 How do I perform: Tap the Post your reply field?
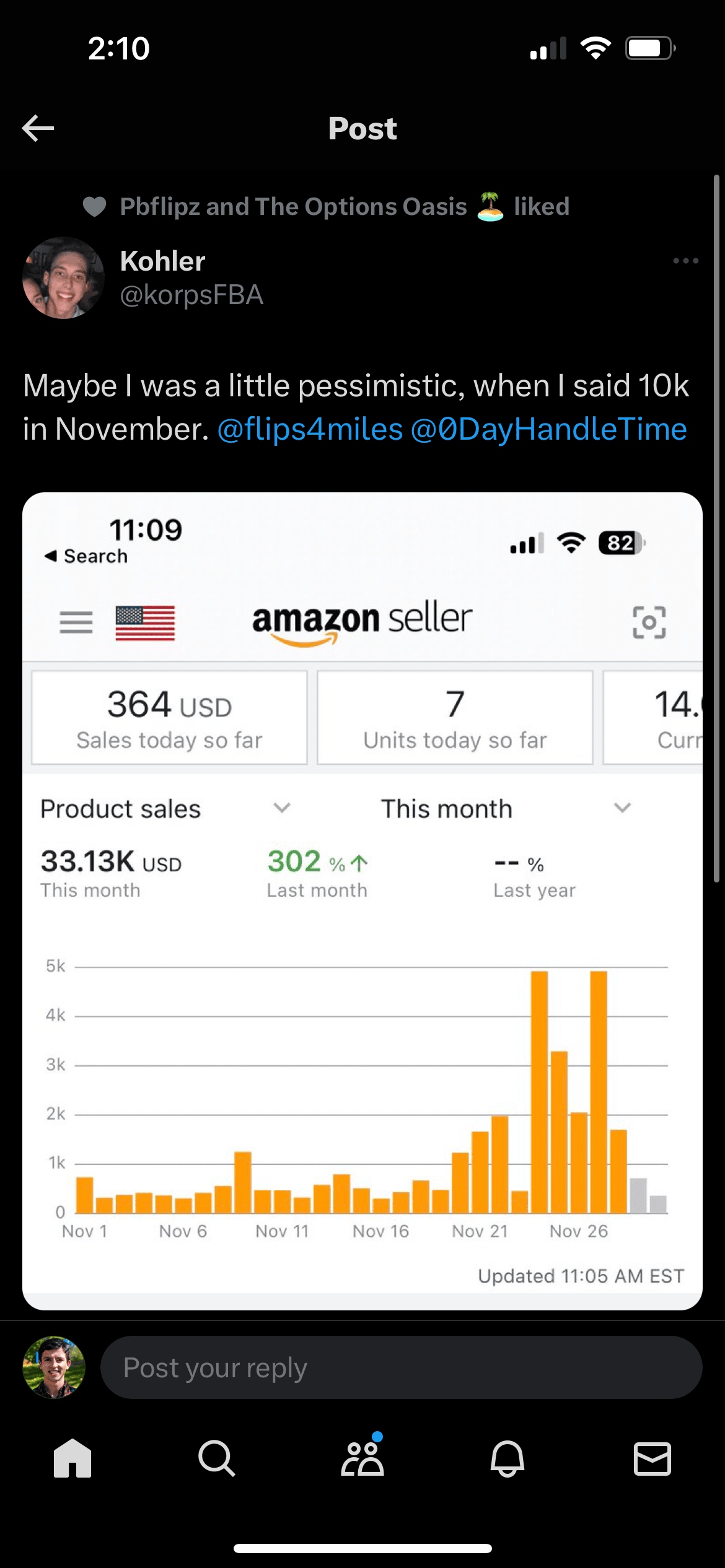(401, 1367)
